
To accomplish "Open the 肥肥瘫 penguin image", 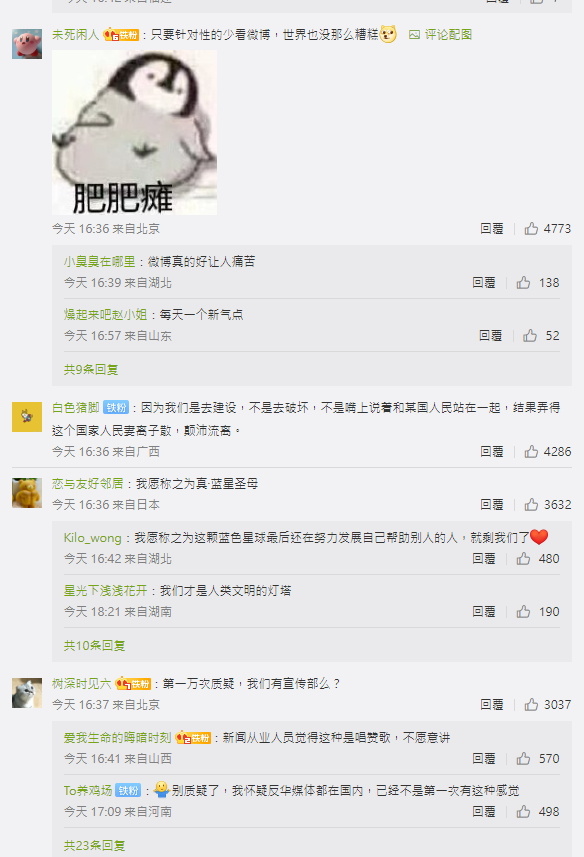I will pos(134,132).
